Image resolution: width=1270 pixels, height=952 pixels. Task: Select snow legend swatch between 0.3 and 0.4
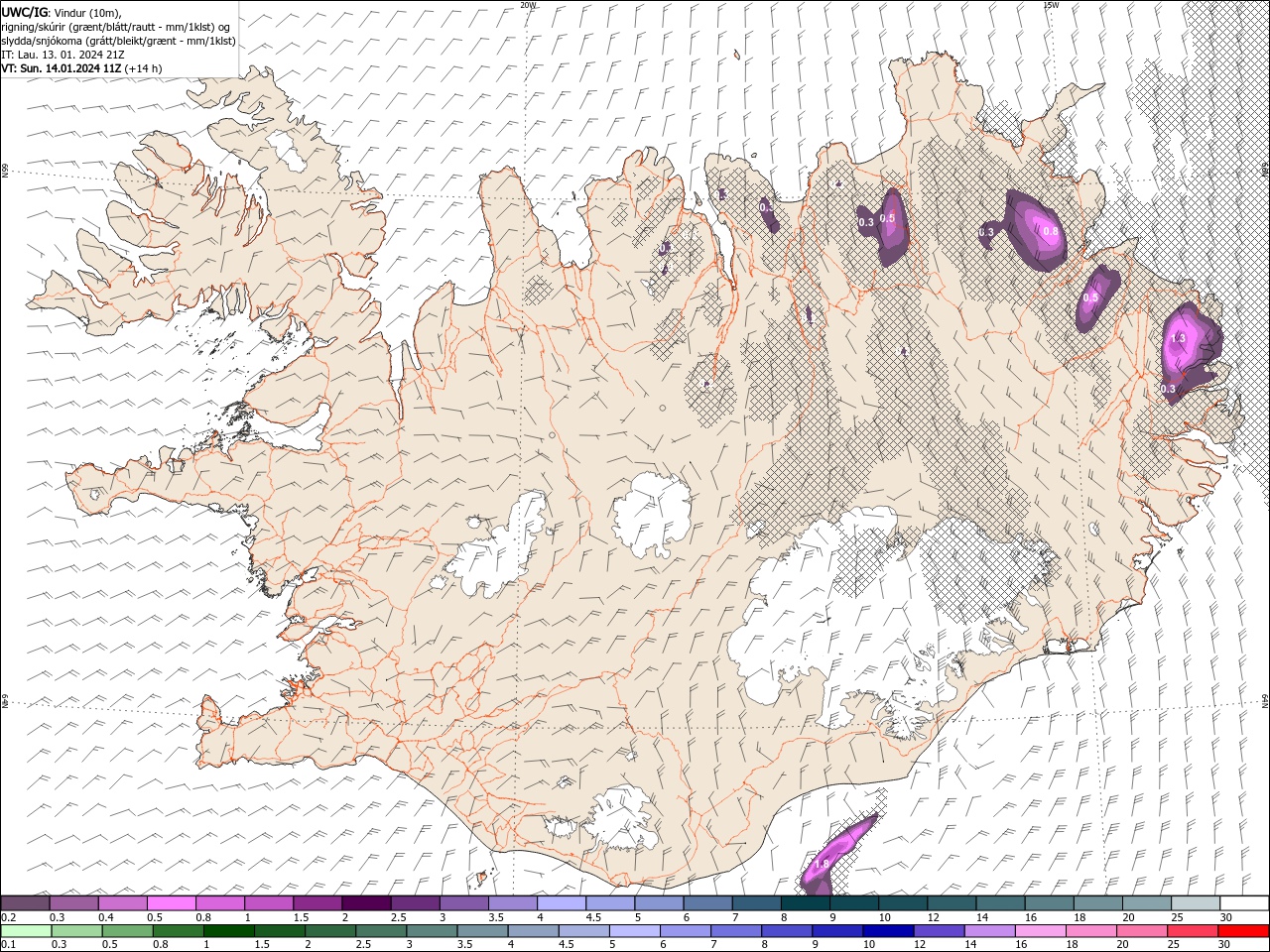pos(74,902)
